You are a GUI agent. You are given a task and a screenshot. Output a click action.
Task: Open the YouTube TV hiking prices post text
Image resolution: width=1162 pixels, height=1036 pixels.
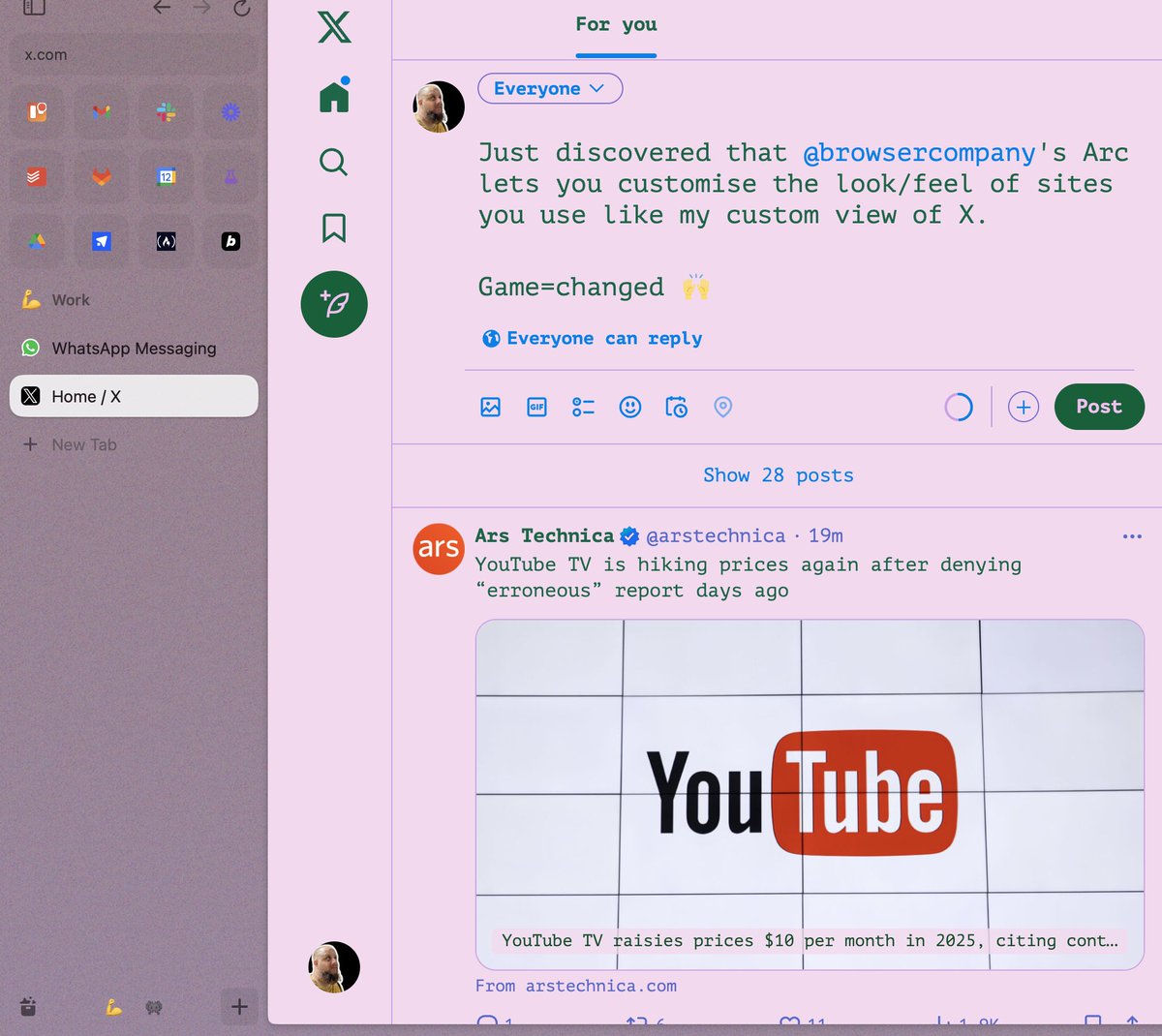point(748,577)
